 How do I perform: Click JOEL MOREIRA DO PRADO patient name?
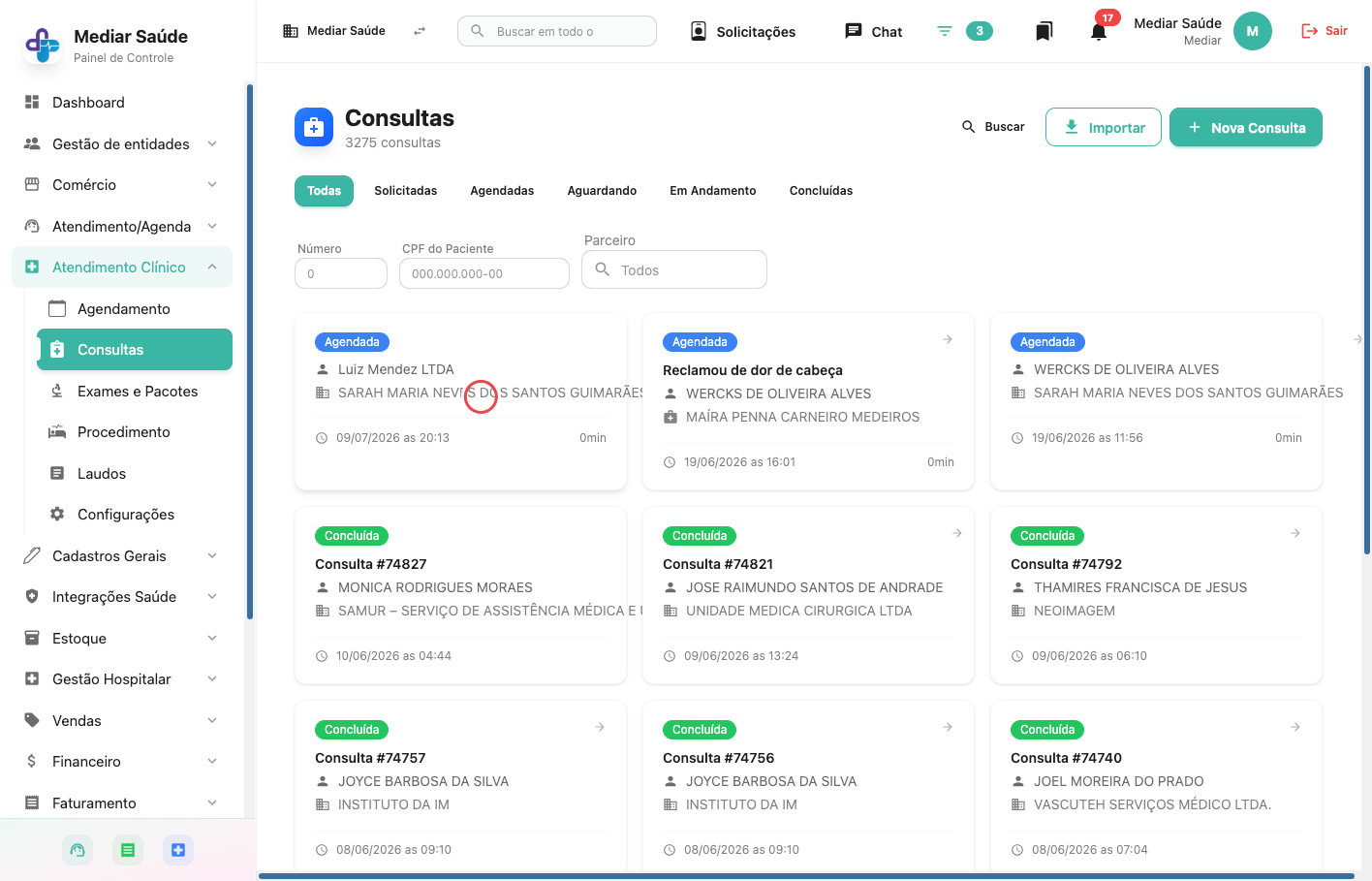(1119, 781)
